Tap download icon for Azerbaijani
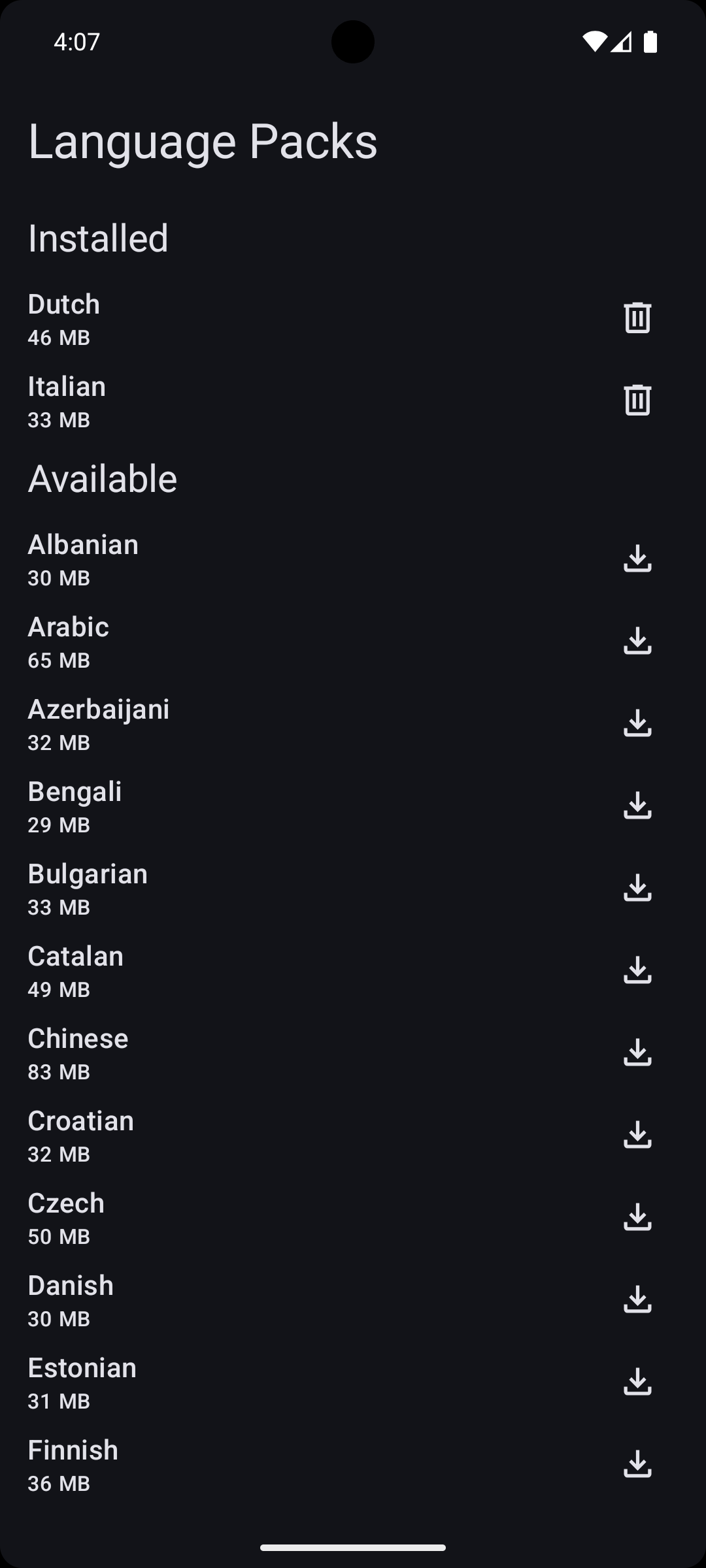Viewport: 706px width, 1568px height. (x=637, y=723)
